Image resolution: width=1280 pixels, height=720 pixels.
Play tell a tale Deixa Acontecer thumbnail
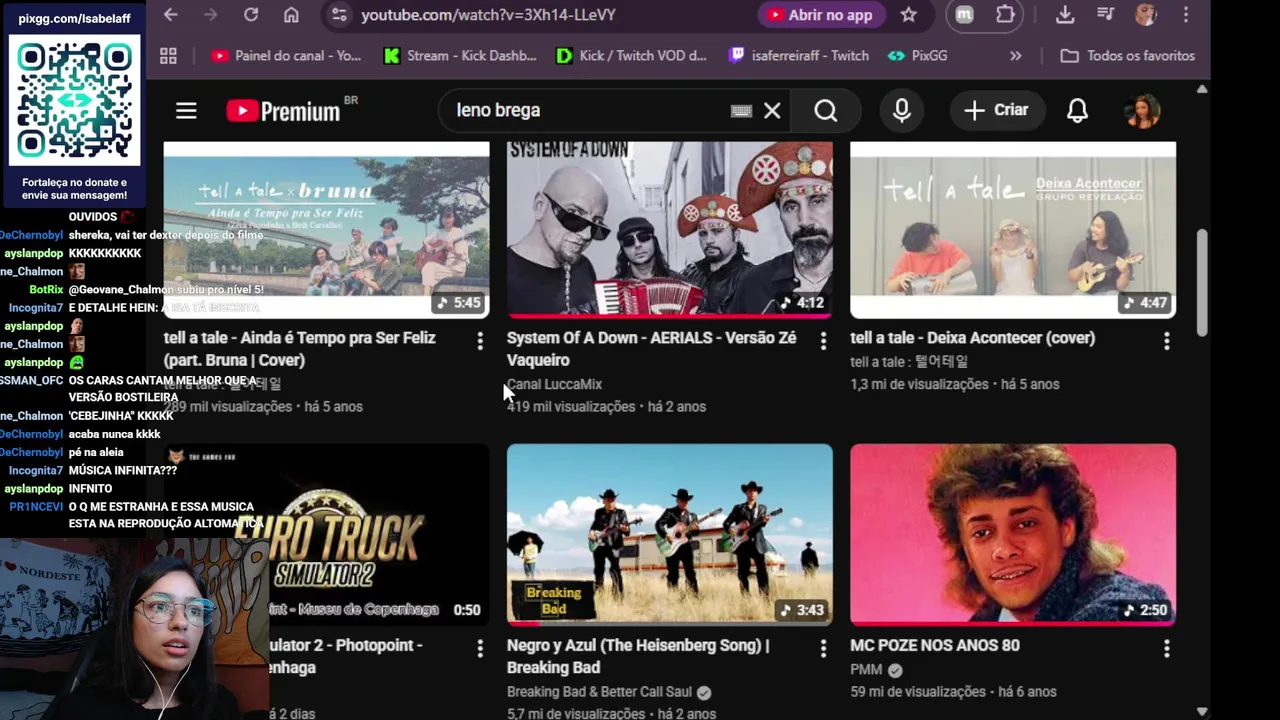coord(1013,230)
